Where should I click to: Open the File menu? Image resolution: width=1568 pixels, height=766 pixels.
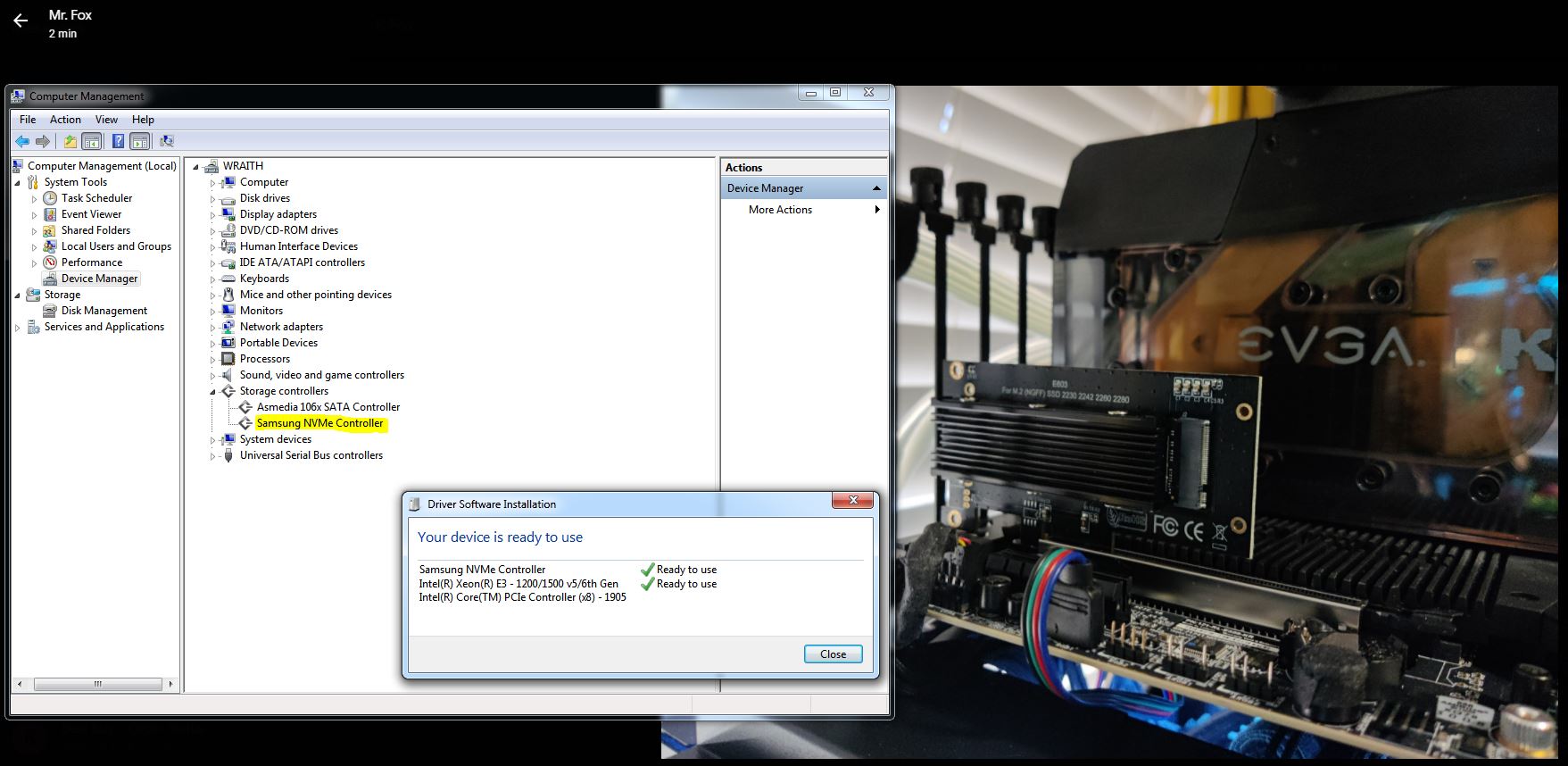pos(28,120)
